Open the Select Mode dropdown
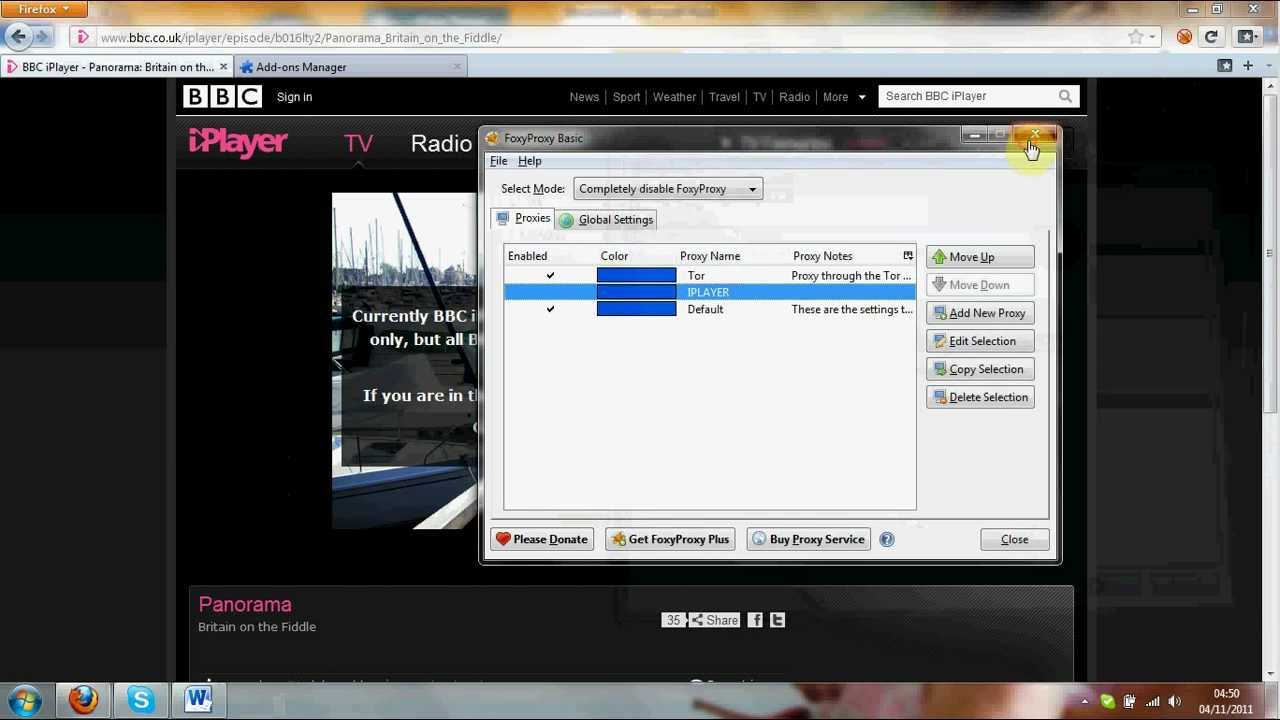This screenshot has height=720, width=1280. coord(668,189)
